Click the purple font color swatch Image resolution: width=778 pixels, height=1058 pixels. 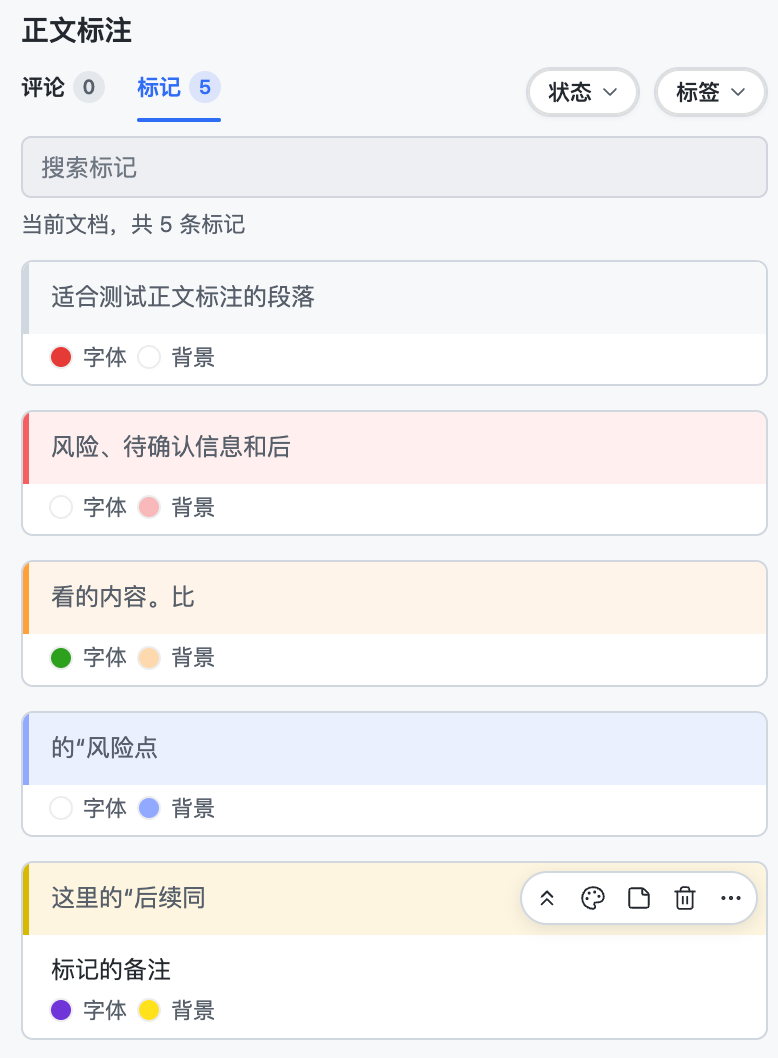(x=61, y=1010)
